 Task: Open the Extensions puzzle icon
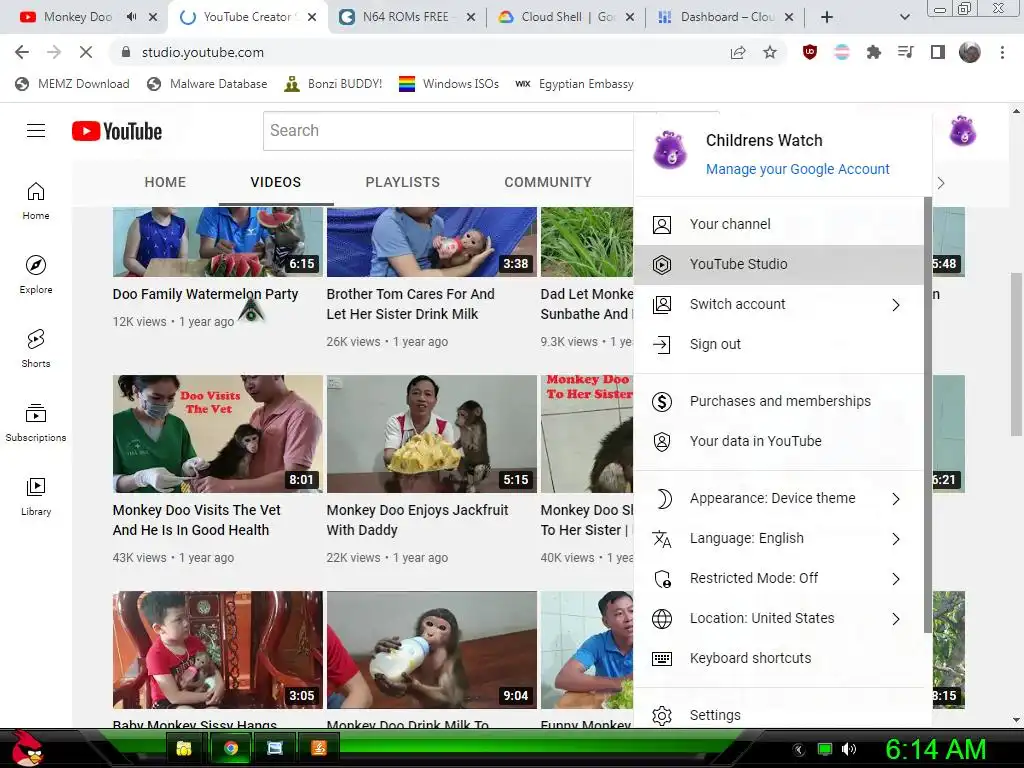(874, 52)
